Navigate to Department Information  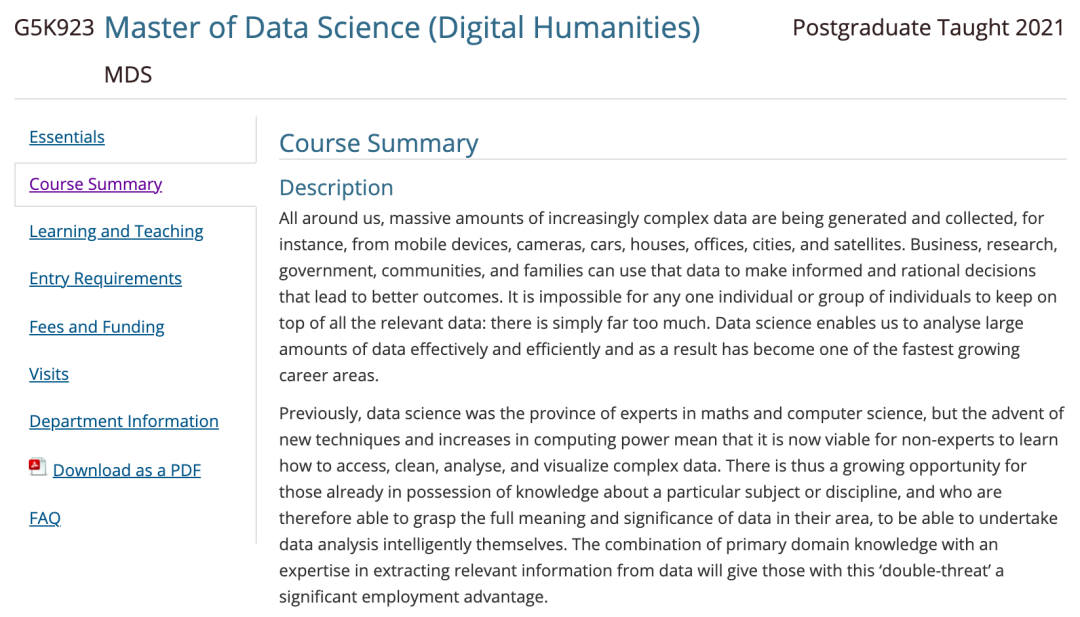click(124, 421)
